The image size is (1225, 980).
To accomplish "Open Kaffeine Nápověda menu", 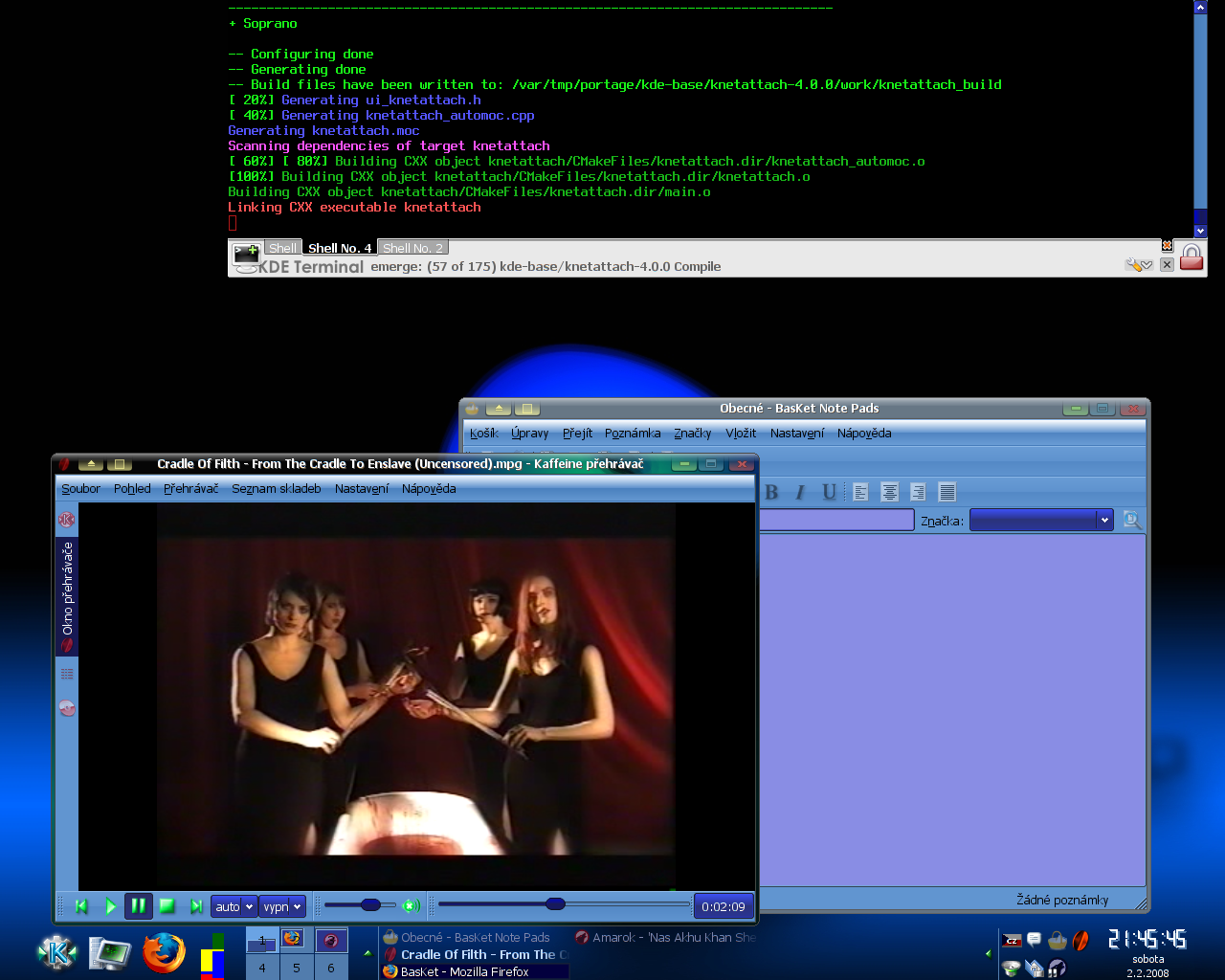I will pos(429,488).
